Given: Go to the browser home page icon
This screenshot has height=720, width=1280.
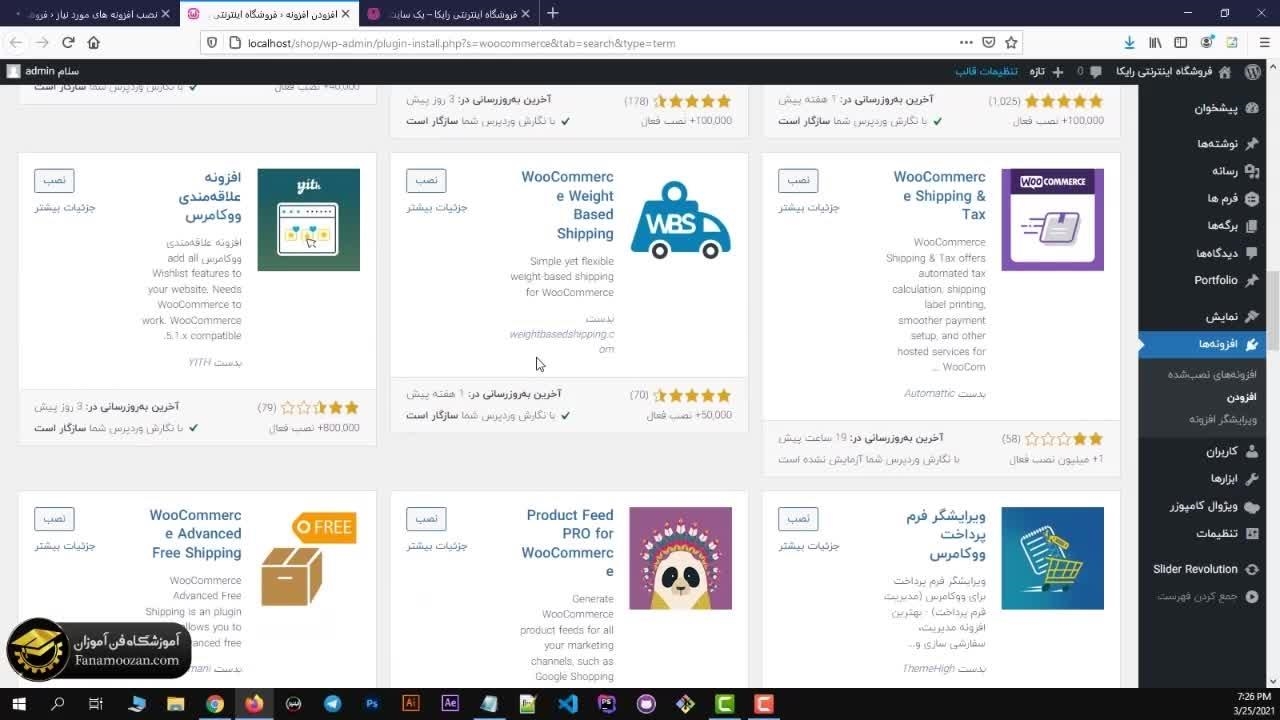Looking at the screenshot, I should [x=94, y=43].
